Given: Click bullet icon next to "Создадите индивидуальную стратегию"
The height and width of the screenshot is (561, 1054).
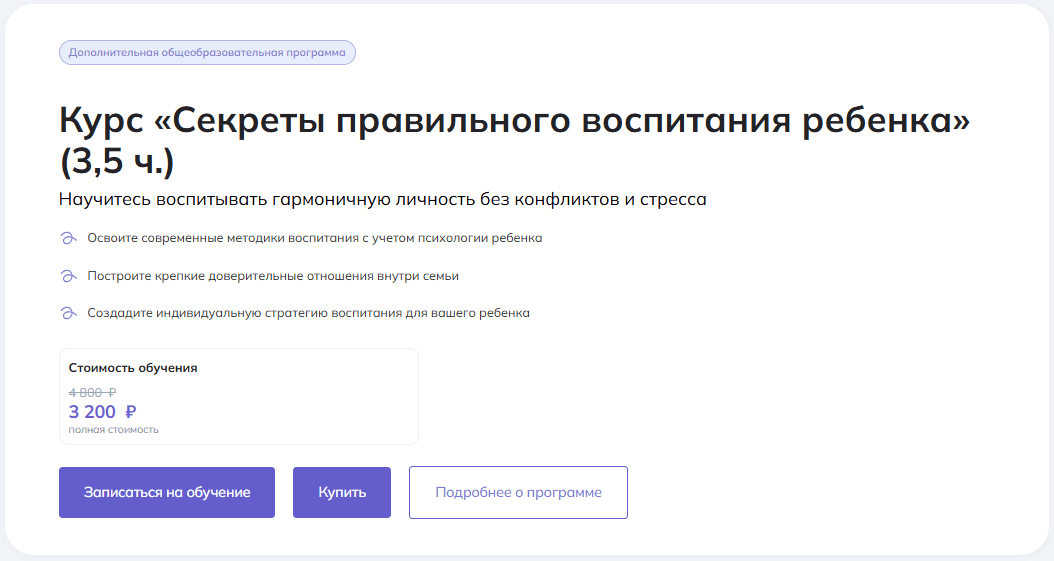Looking at the screenshot, I should click(68, 313).
